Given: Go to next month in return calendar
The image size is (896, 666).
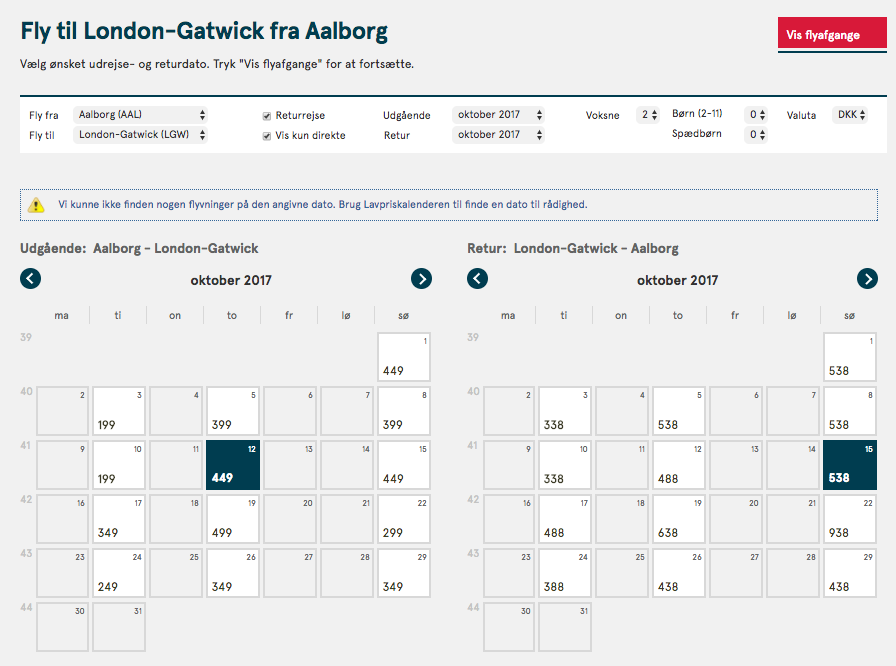Looking at the screenshot, I should pyautogui.click(x=867, y=279).
